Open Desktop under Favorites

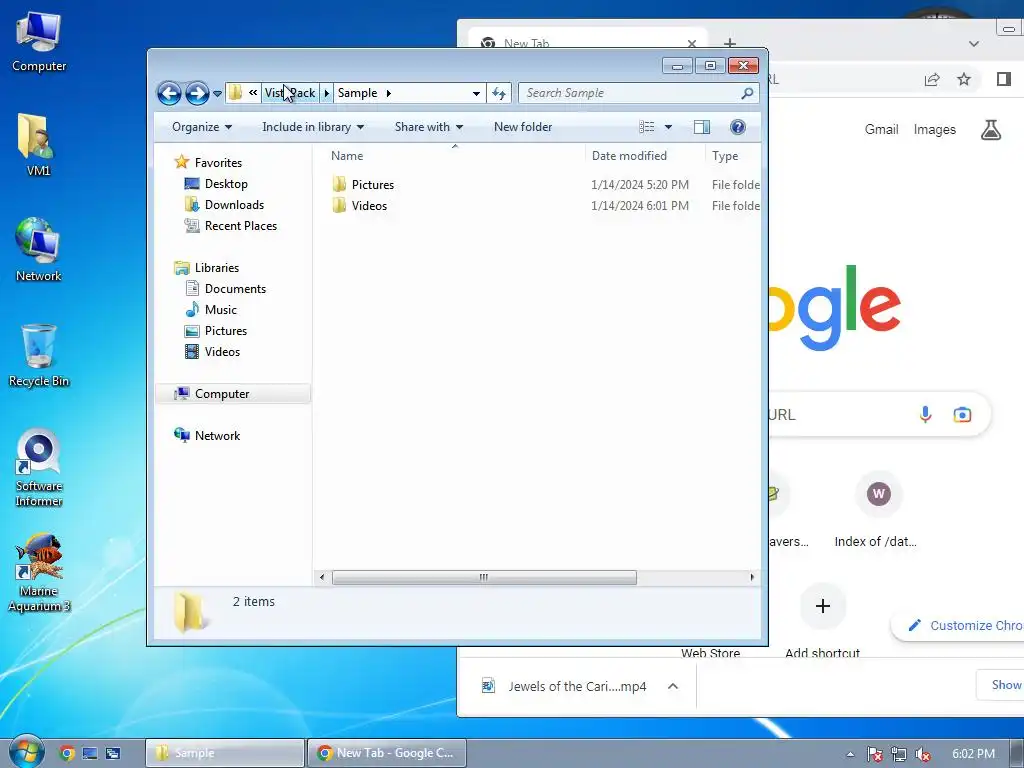226,184
